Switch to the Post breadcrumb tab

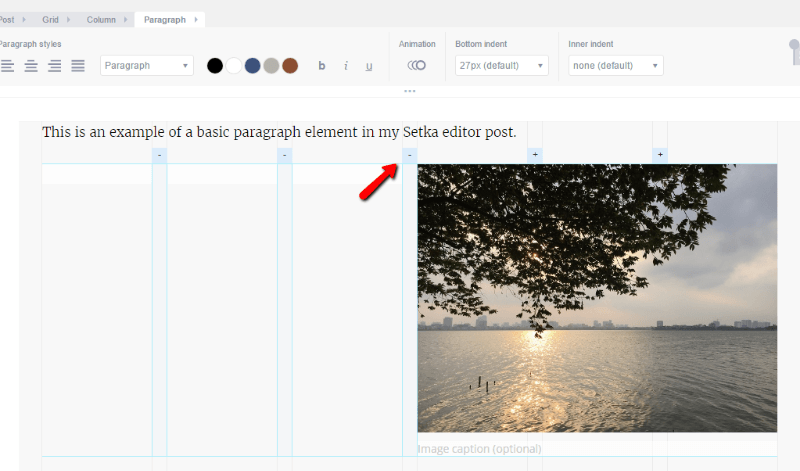click(x=7, y=20)
